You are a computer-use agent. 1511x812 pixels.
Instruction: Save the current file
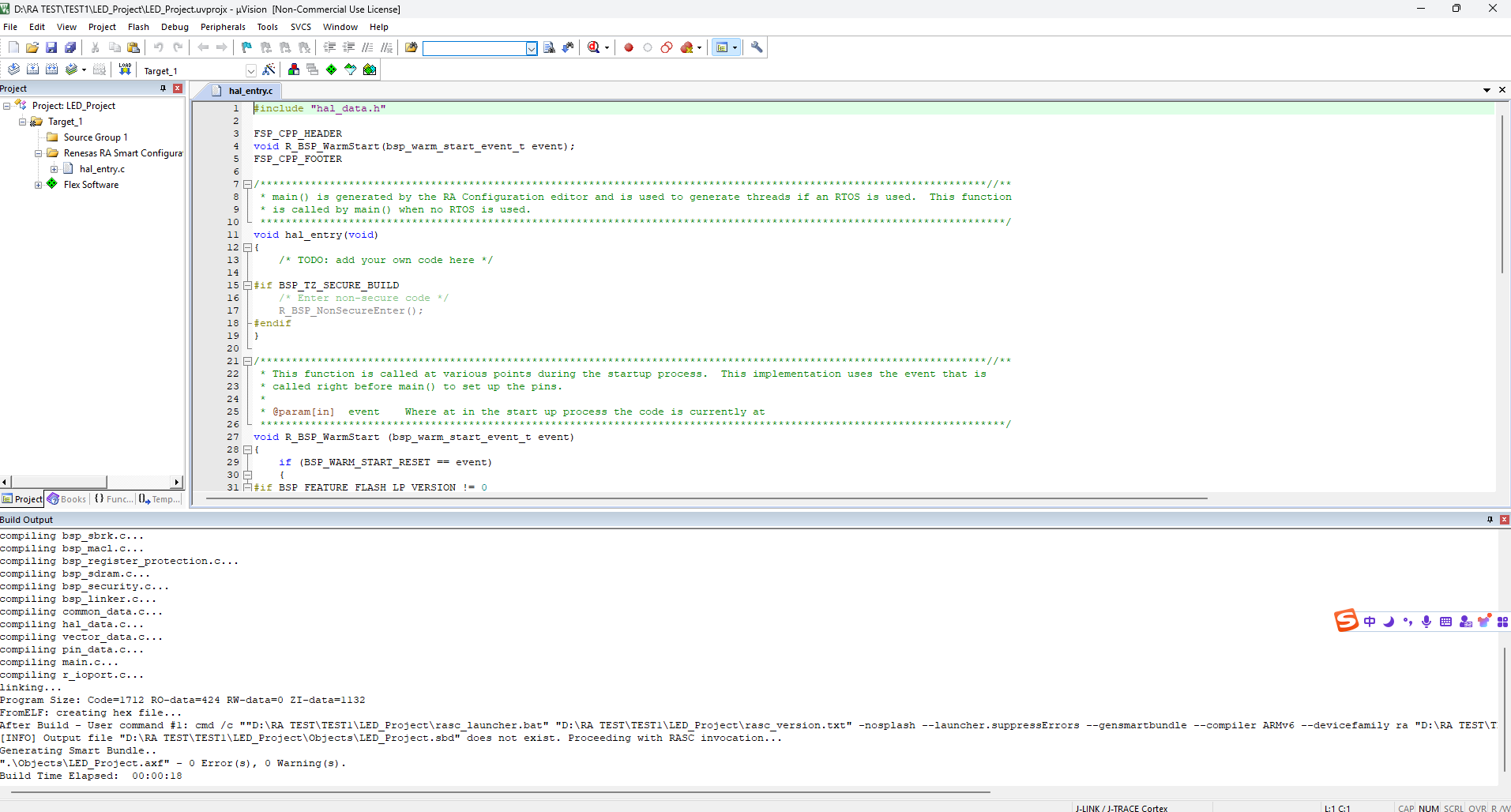tap(51, 47)
